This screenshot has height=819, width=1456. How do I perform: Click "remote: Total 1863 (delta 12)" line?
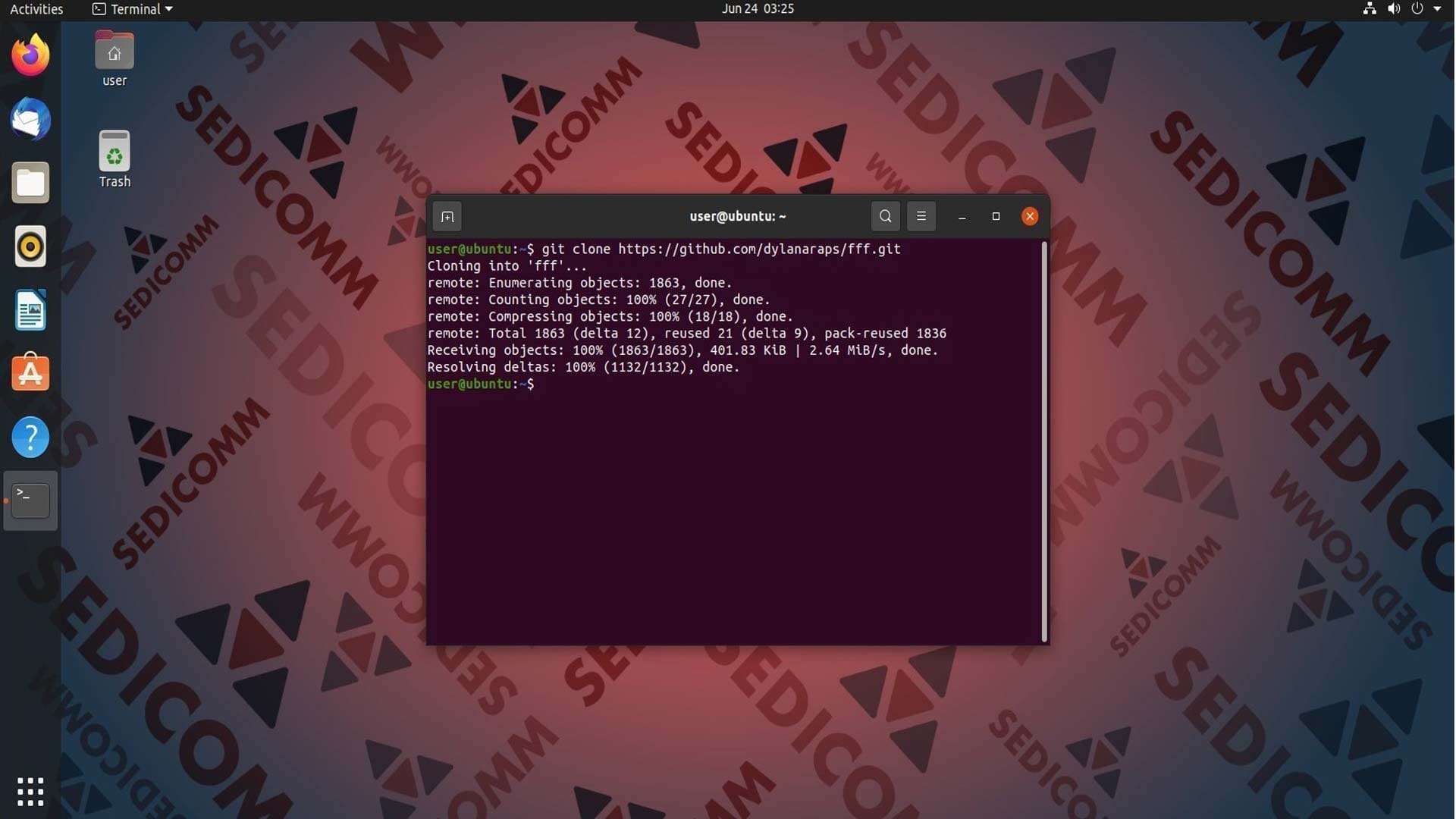point(686,334)
